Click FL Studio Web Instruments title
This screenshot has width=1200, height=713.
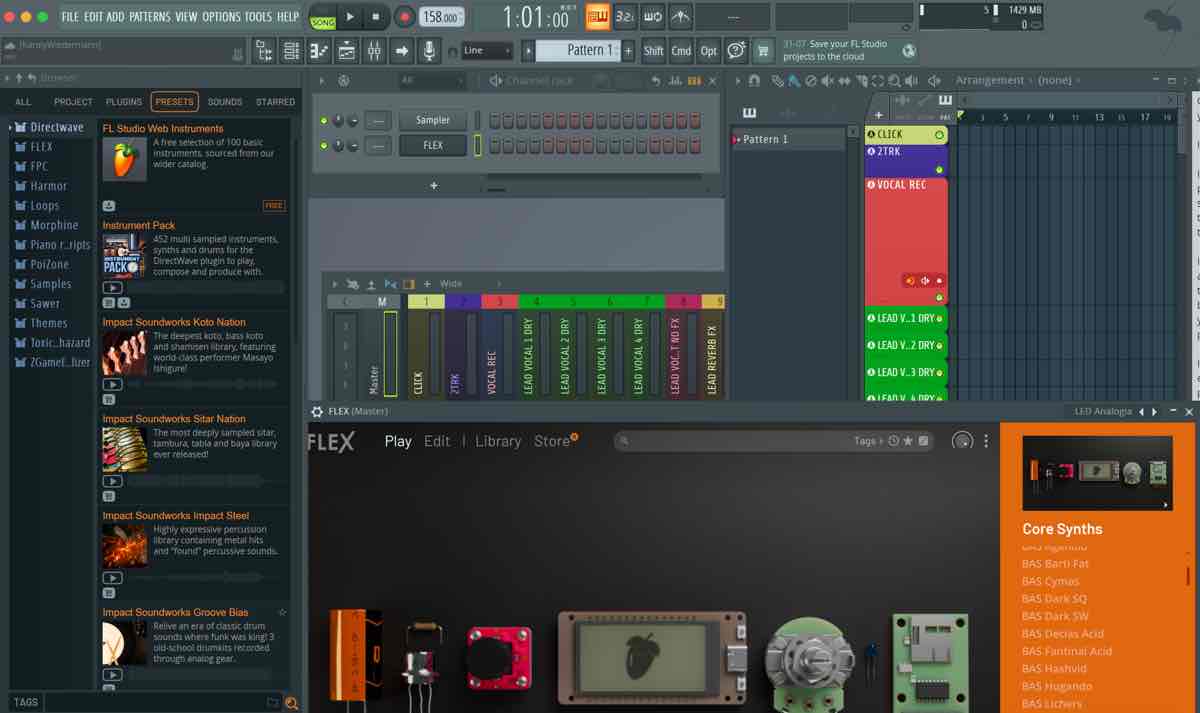click(163, 129)
